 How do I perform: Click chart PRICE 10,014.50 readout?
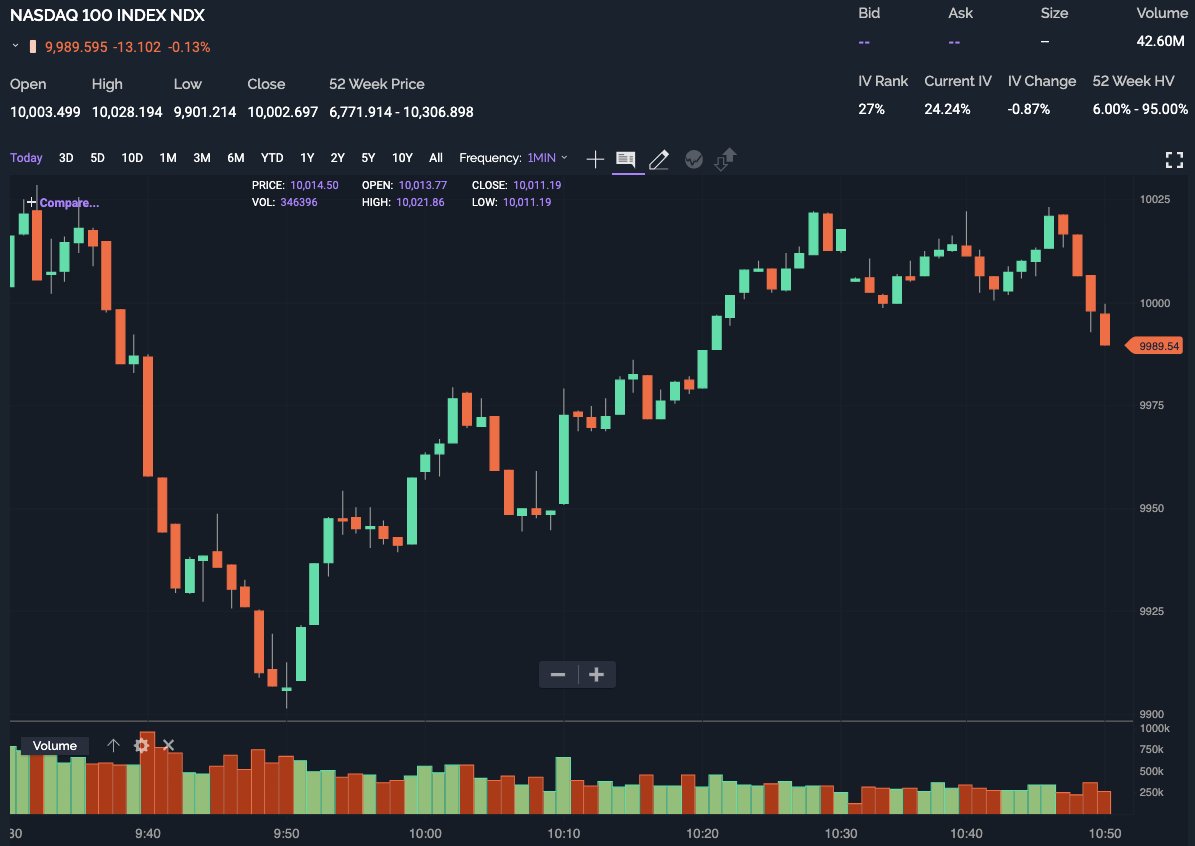click(296, 185)
